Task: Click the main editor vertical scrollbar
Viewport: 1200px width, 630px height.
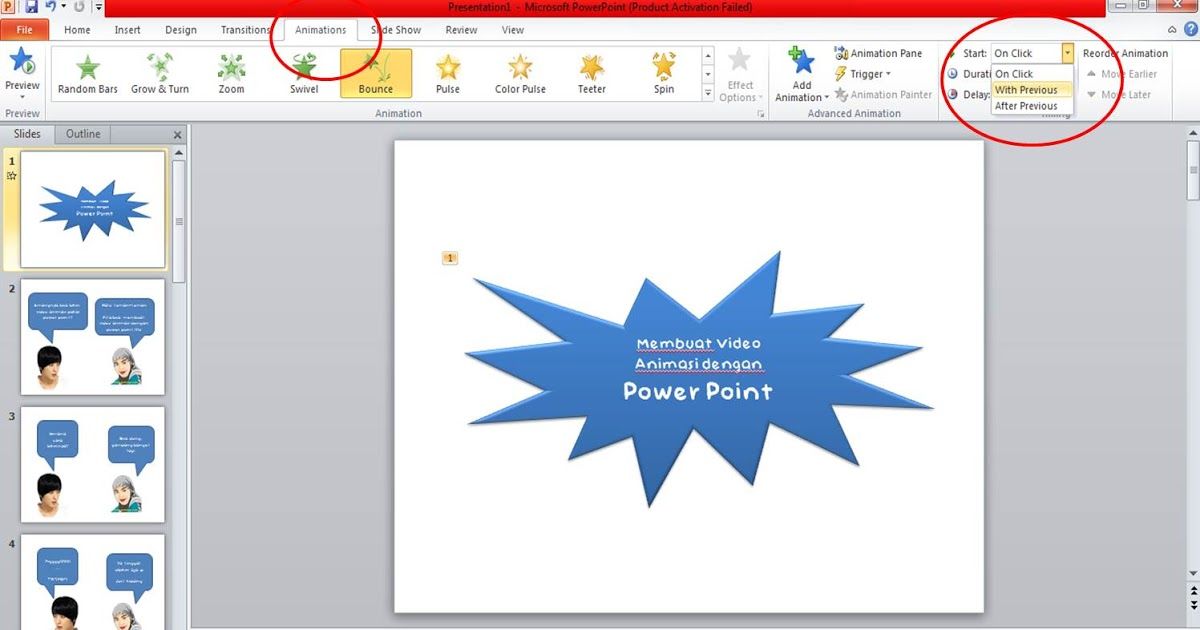Action: point(1193,170)
